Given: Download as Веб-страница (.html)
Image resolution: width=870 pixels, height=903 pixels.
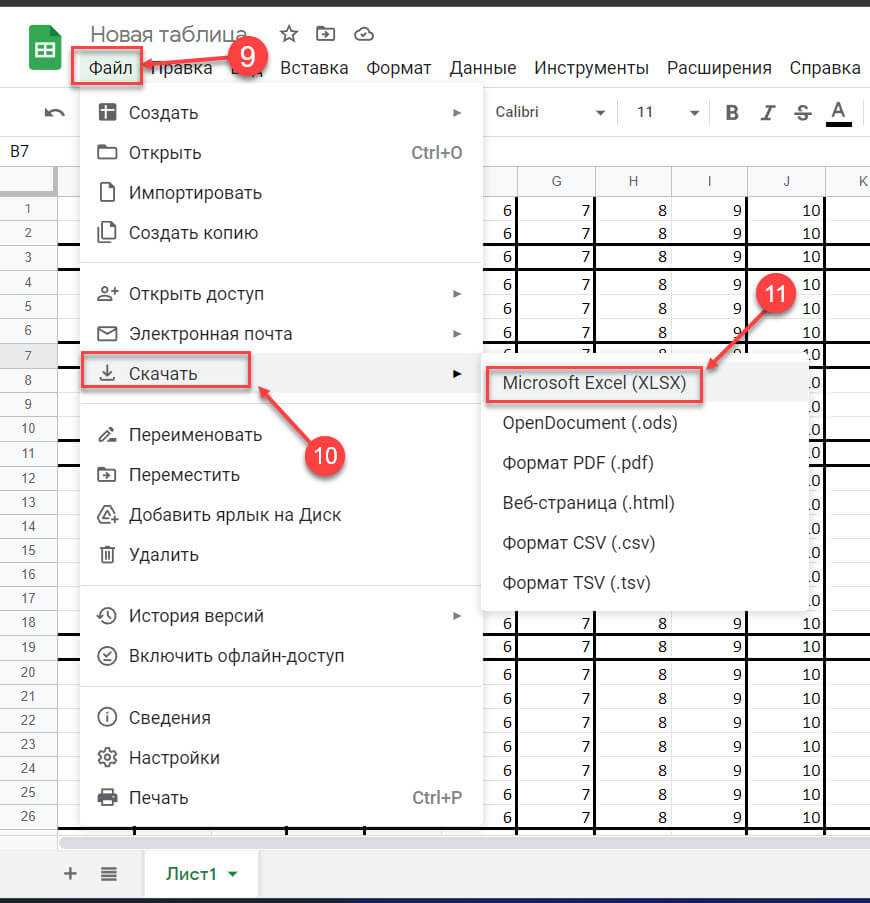Looking at the screenshot, I should tap(645, 503).
